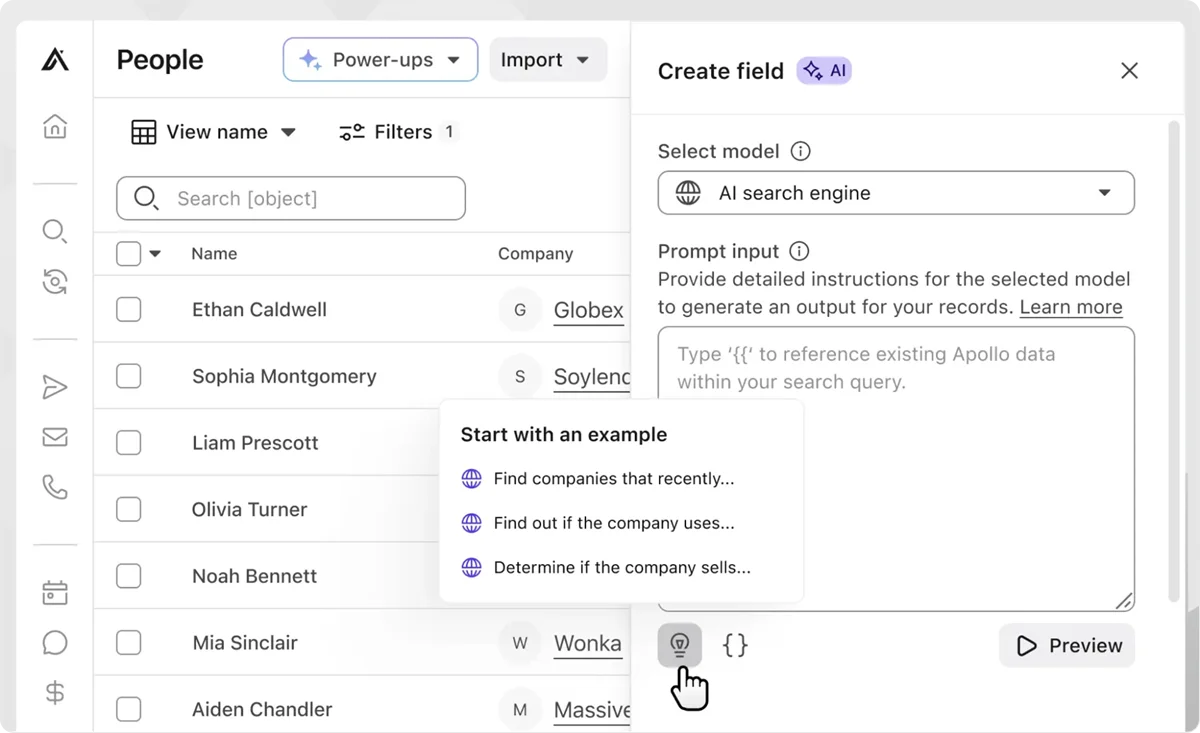Expand the Power-ups dropdown
The height and width of the screenshot is (733, 1200).
380,60
